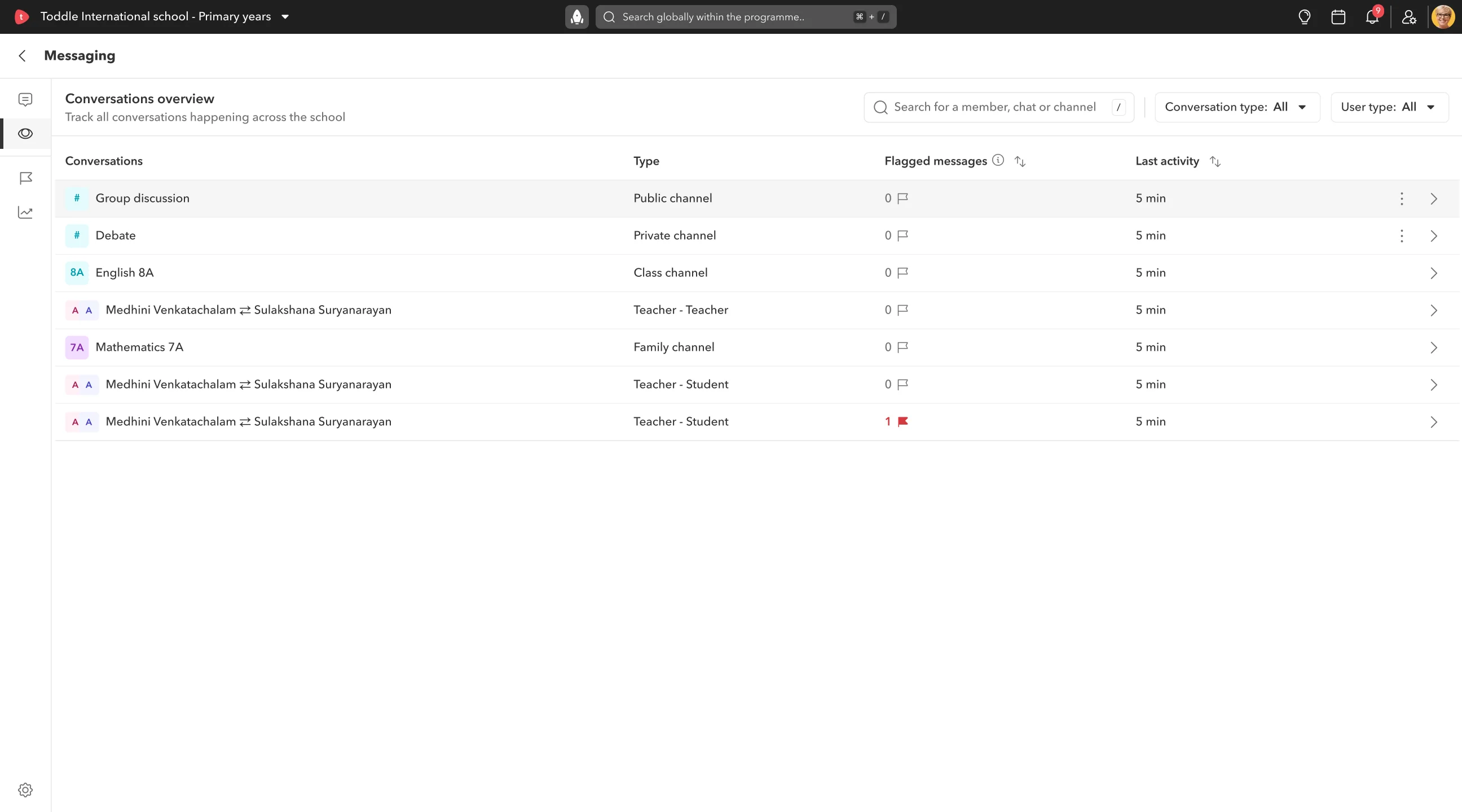Screen dimensions: 1462x812
Task: Click the Class channel type cell
Action: [670, 272]
